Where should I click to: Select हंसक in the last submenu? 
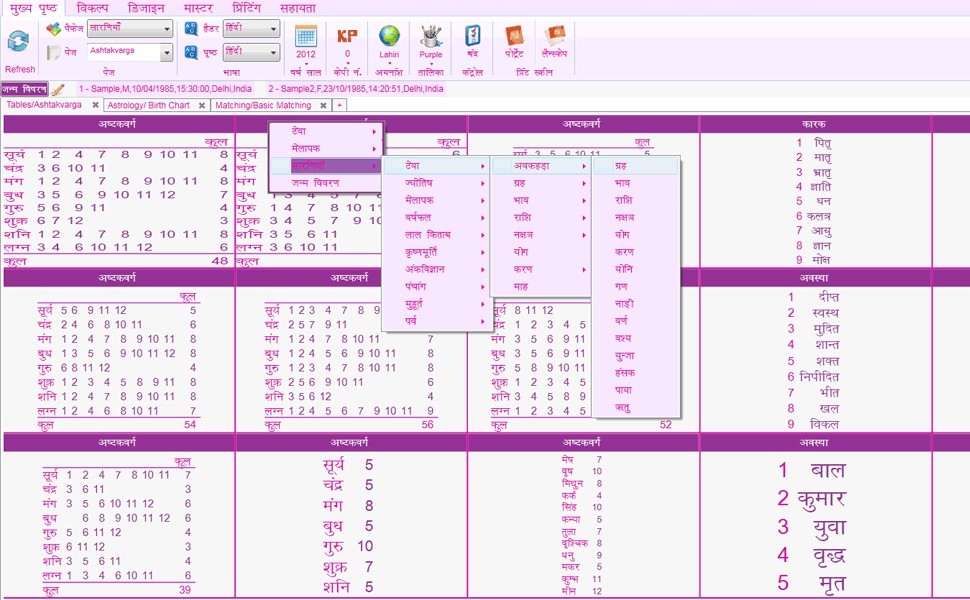tap(636, 373)
